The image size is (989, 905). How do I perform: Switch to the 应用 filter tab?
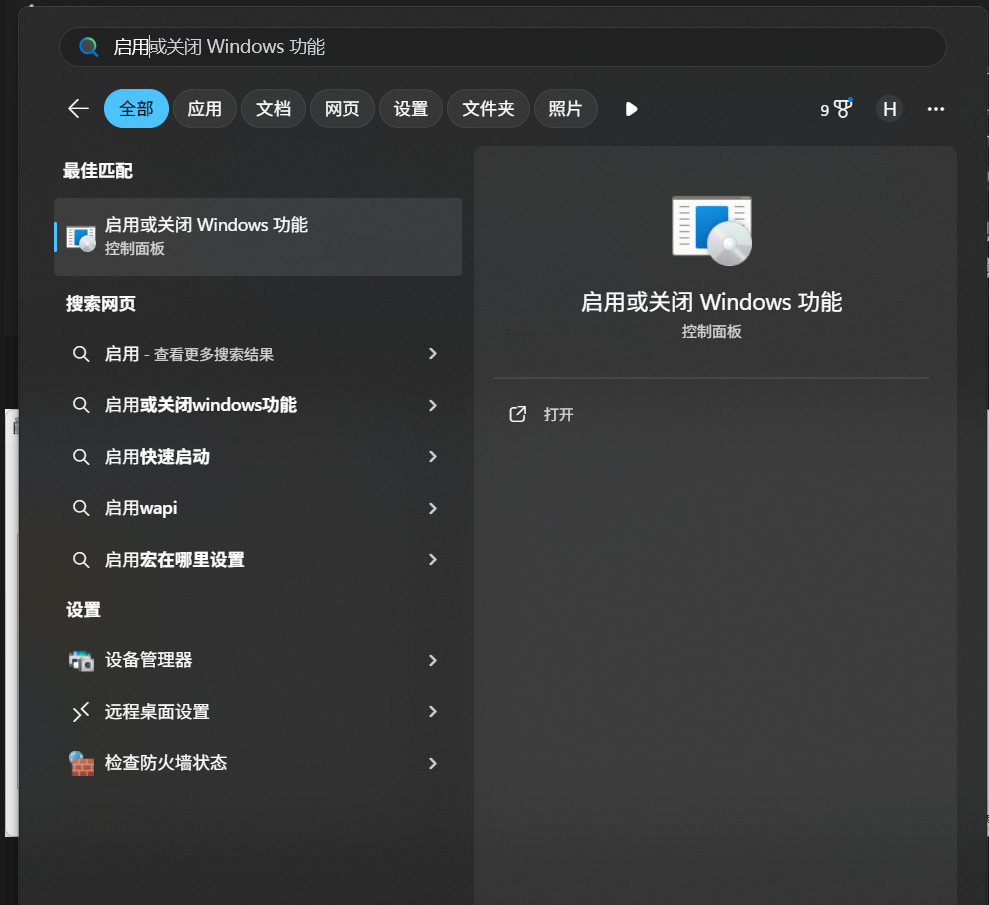205,108
